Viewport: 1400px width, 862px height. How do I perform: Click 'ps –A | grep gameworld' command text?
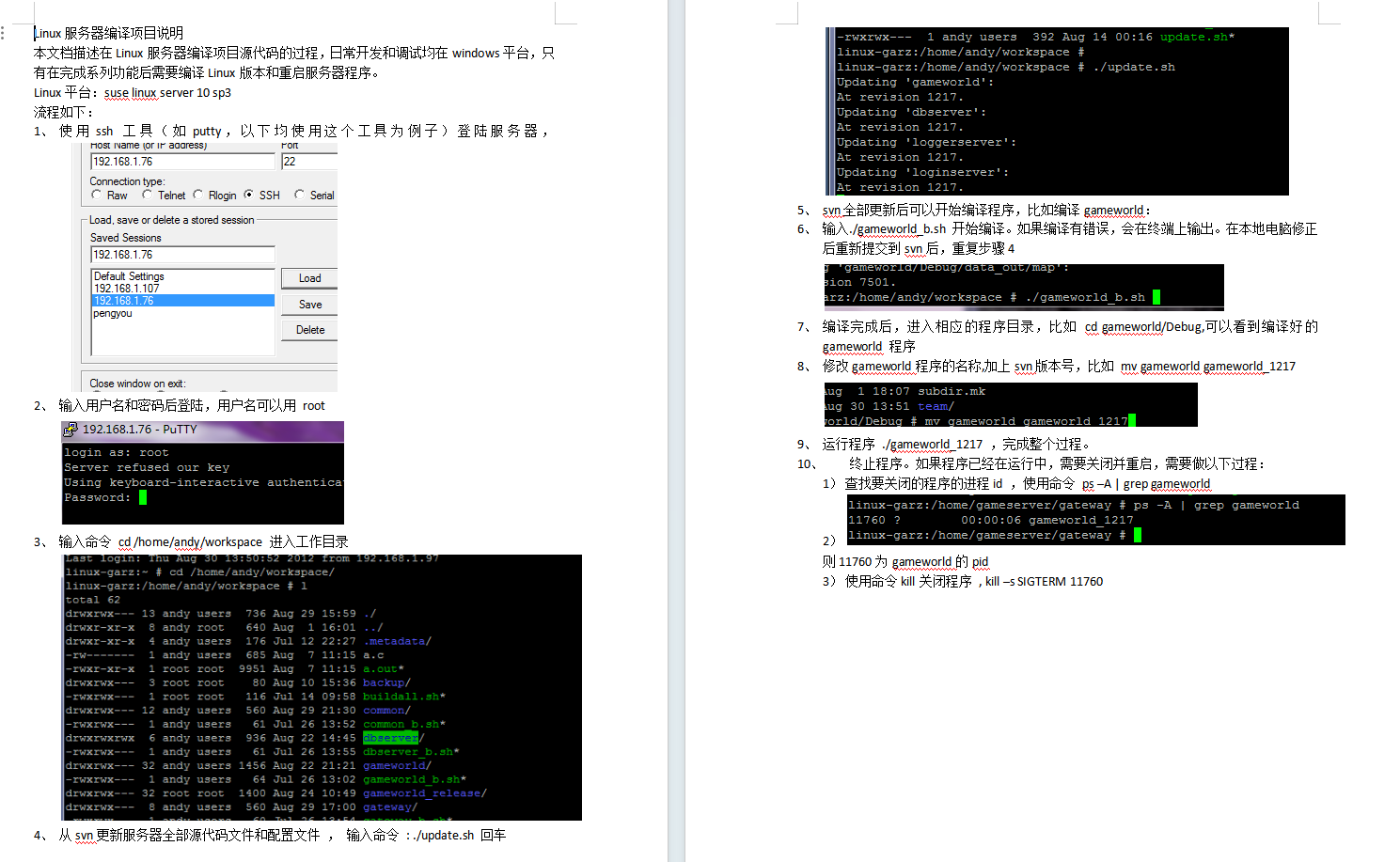1146,483
